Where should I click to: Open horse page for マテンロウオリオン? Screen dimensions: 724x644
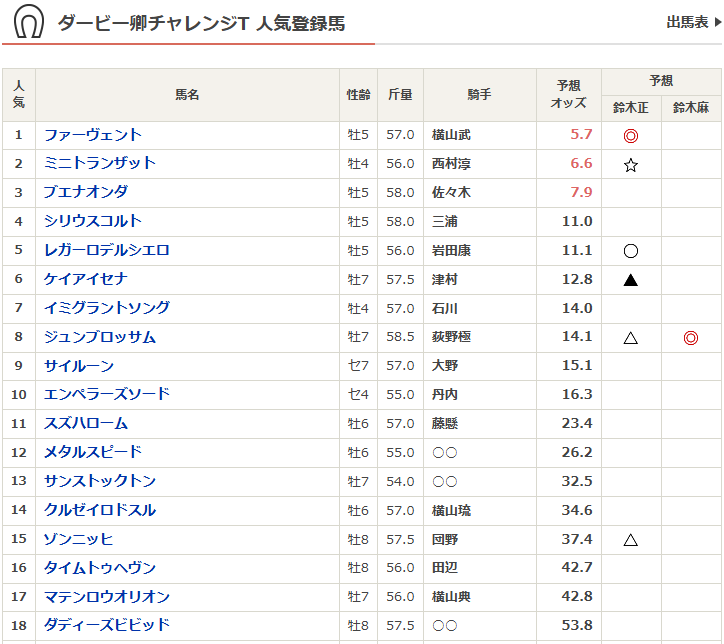point(107,597)
